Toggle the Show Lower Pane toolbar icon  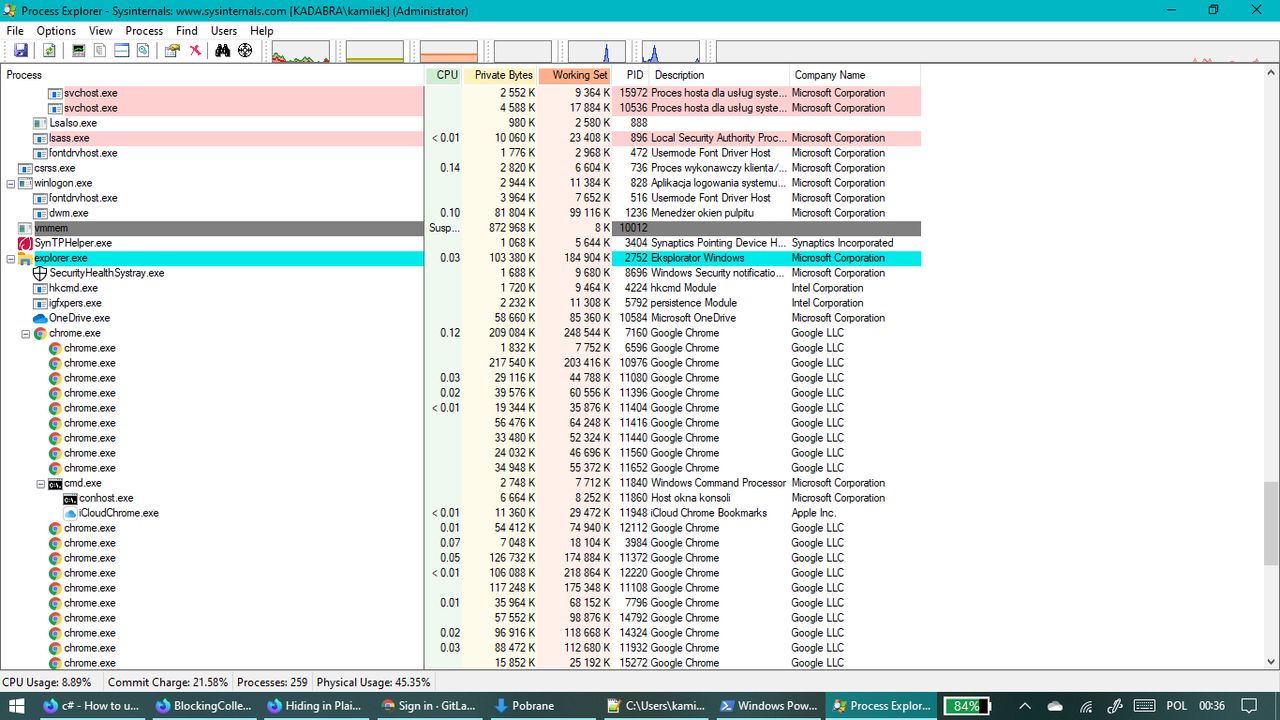click(121, 51)
